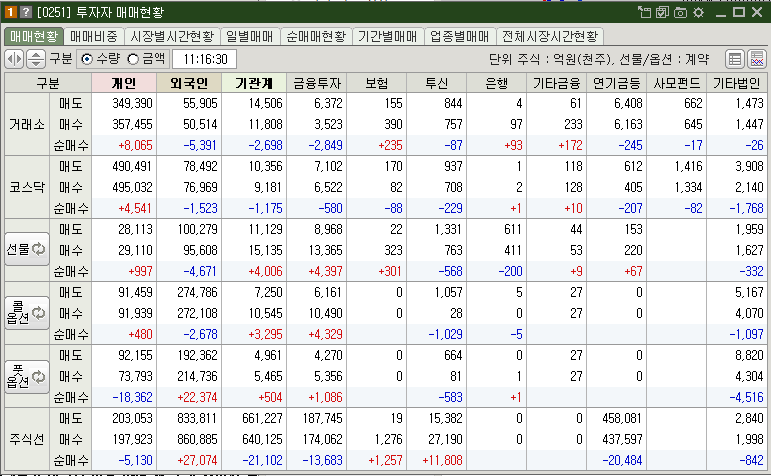
Task: Capture the screen with the camera icon
Action: coord(681,12)
